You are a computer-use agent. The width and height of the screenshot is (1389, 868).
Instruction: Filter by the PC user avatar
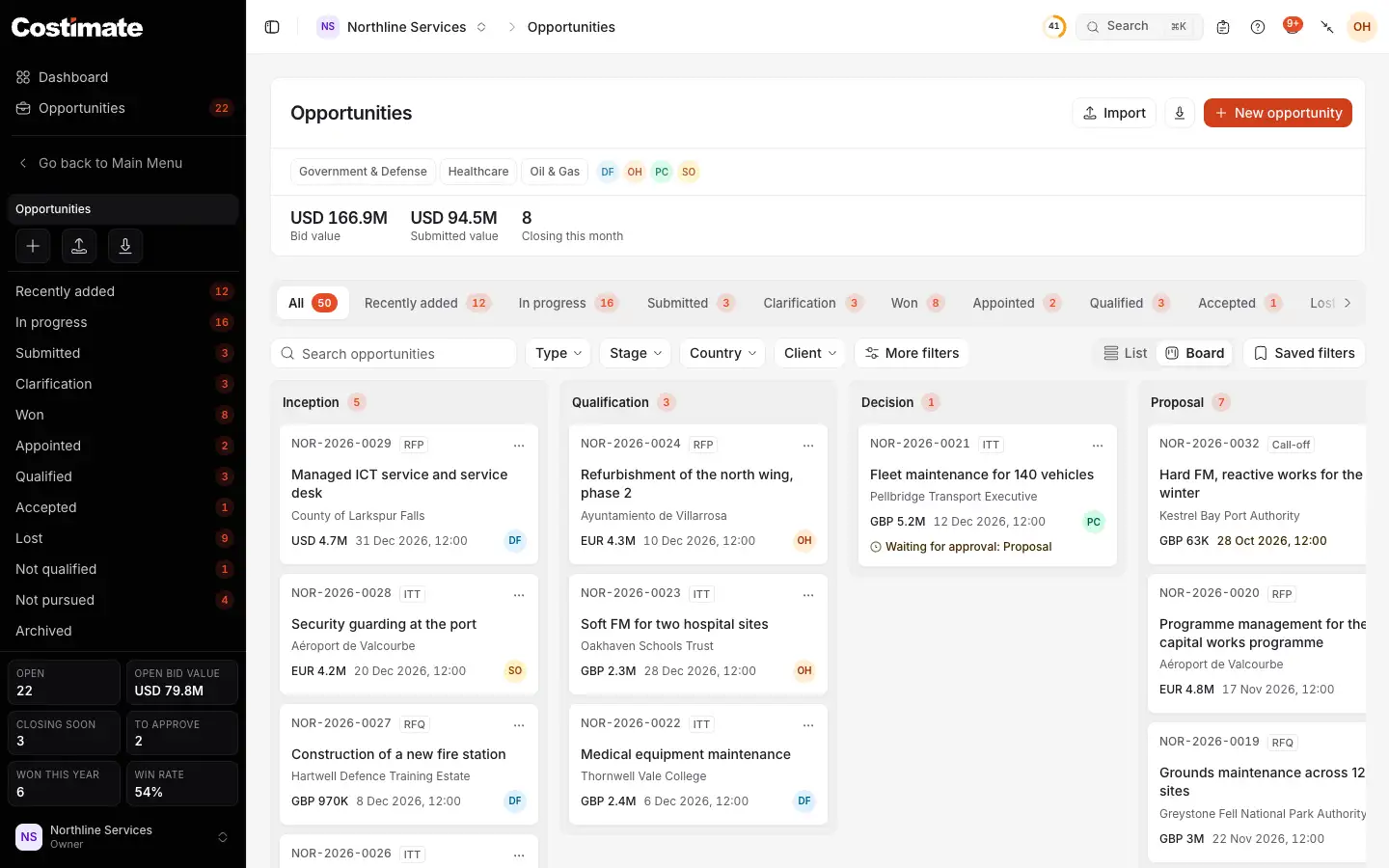pyautogui.click(x=662, y=172)
